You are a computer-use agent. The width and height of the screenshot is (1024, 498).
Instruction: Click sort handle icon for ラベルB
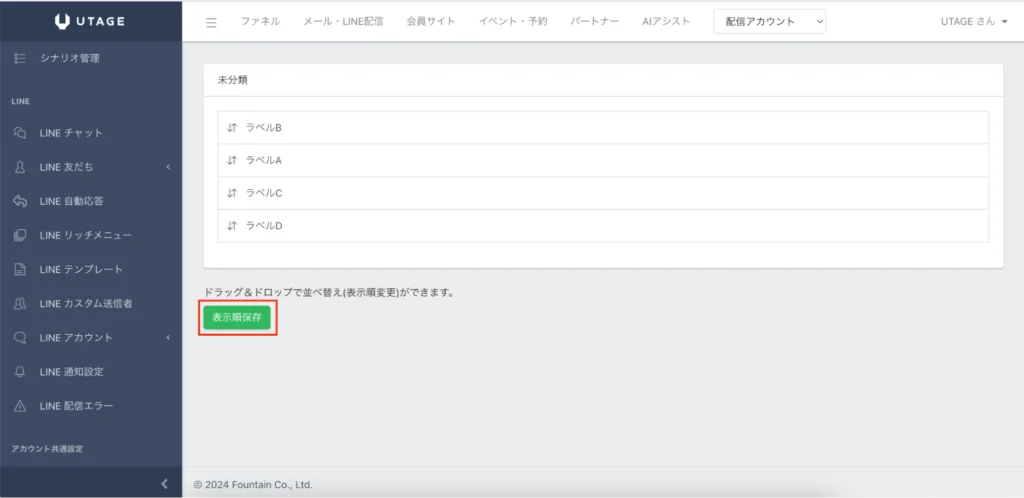[231, 128]
